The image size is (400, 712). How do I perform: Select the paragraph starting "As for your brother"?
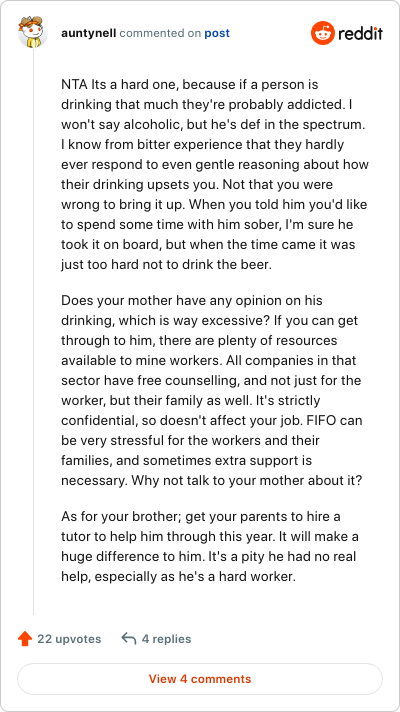click(210, 547)
